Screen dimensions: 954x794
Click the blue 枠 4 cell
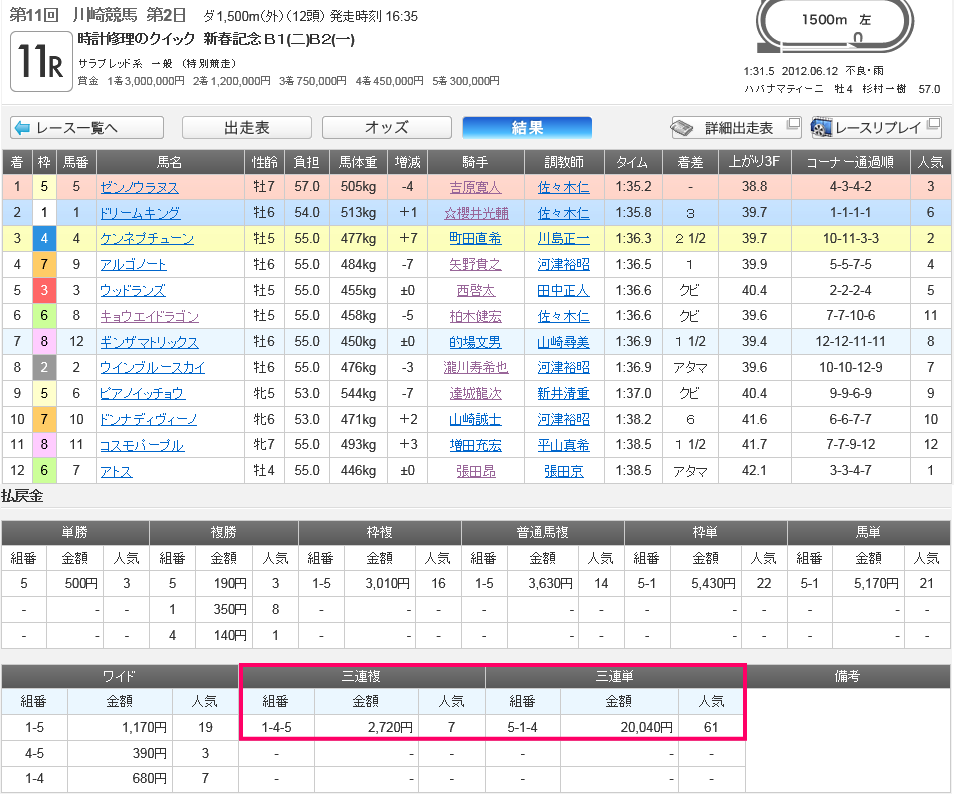pos(44,239)
